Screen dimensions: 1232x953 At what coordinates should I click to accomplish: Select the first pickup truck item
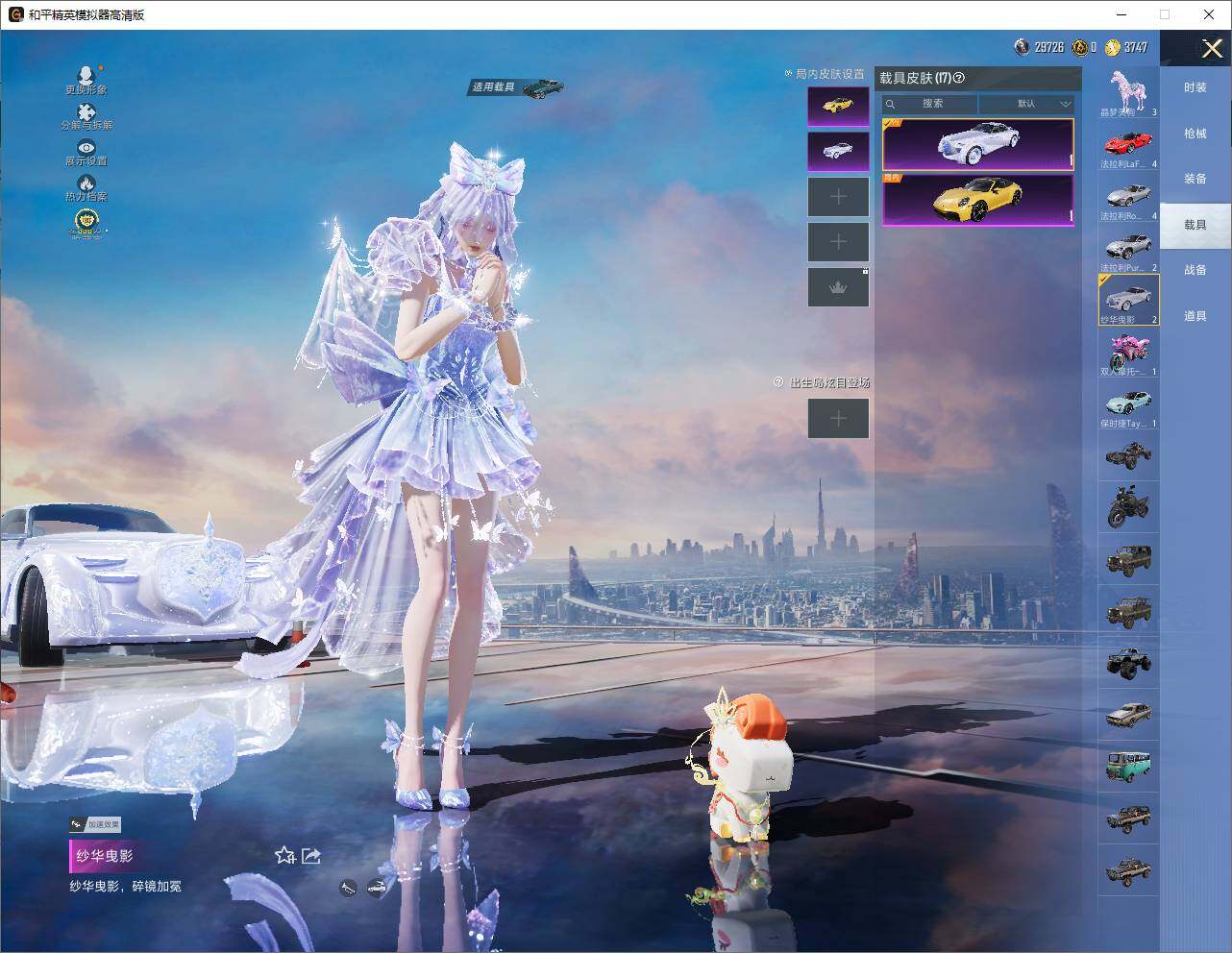pos(1128,818)
